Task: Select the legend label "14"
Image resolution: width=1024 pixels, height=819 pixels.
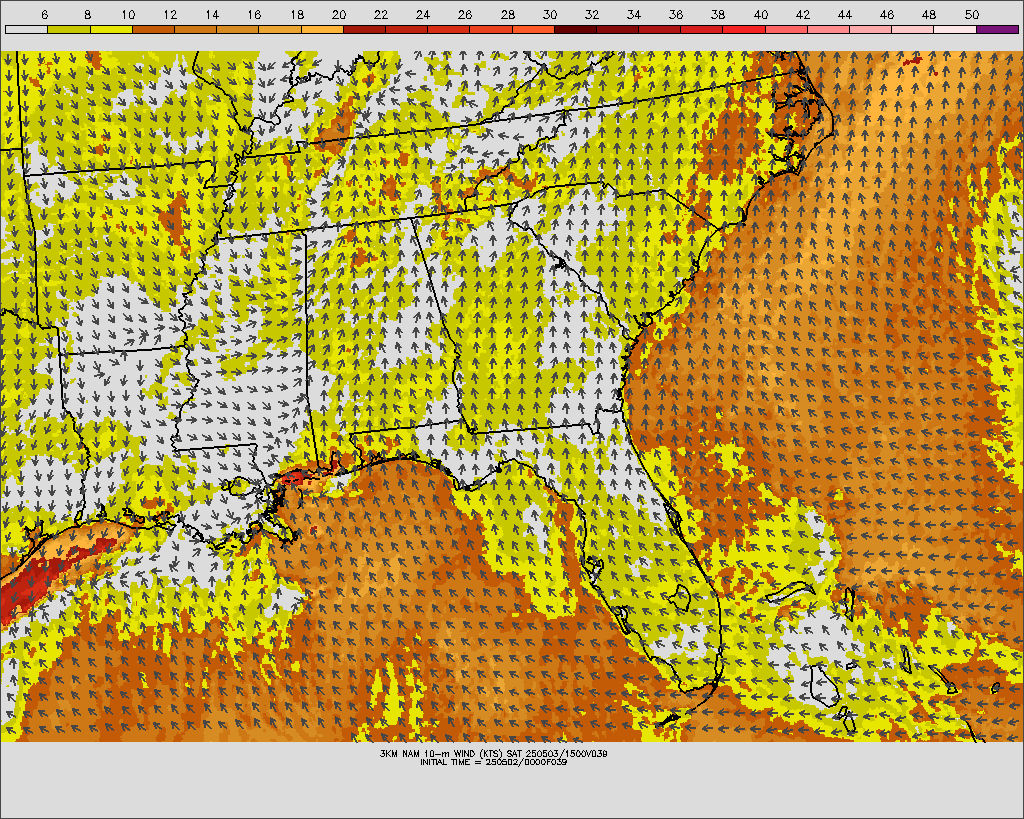Action: tap(212, 14)
